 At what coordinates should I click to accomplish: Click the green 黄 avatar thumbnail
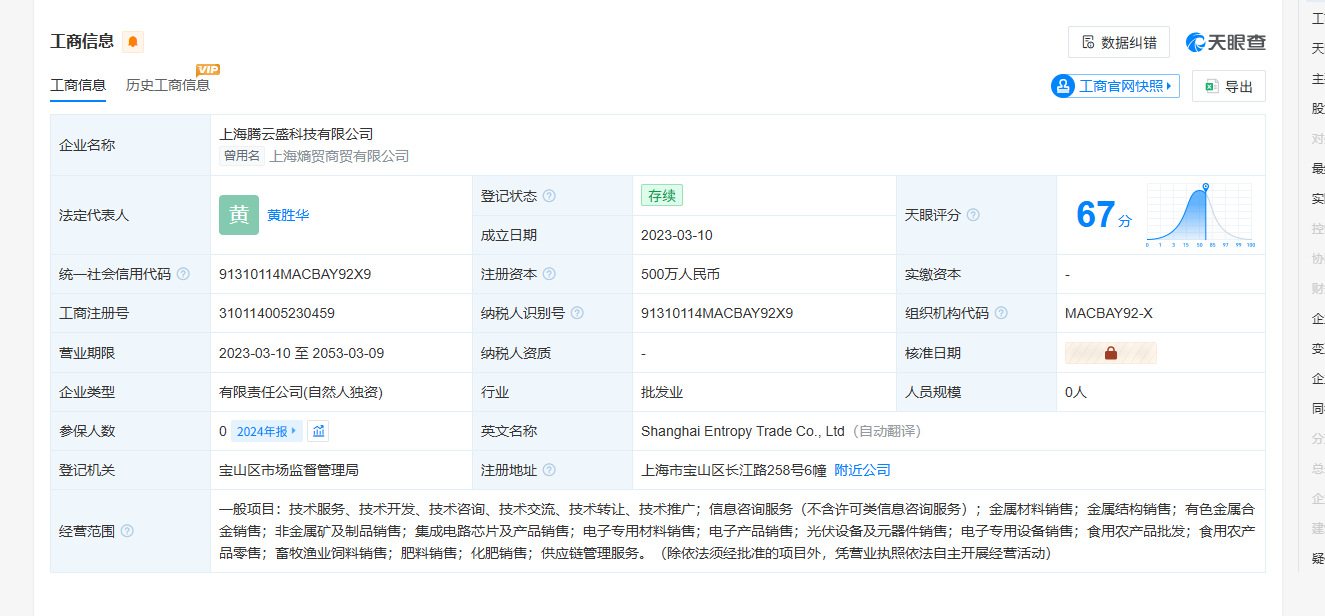pos(239,215)
